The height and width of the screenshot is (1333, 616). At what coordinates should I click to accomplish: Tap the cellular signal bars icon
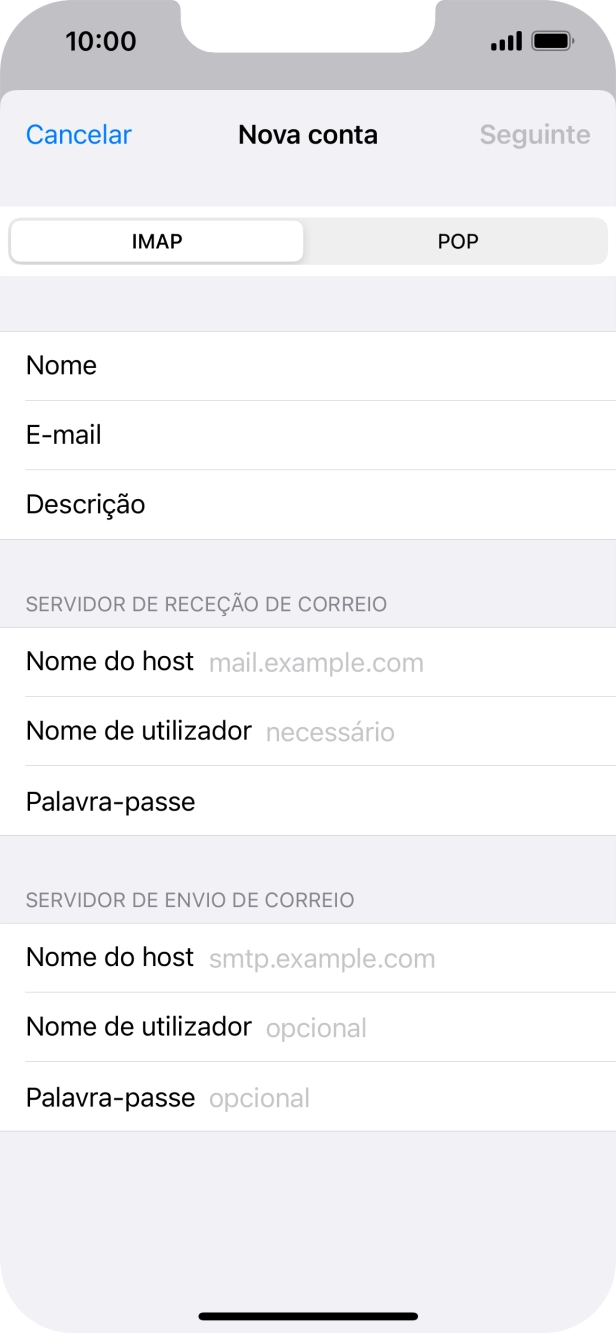[505, 41]
